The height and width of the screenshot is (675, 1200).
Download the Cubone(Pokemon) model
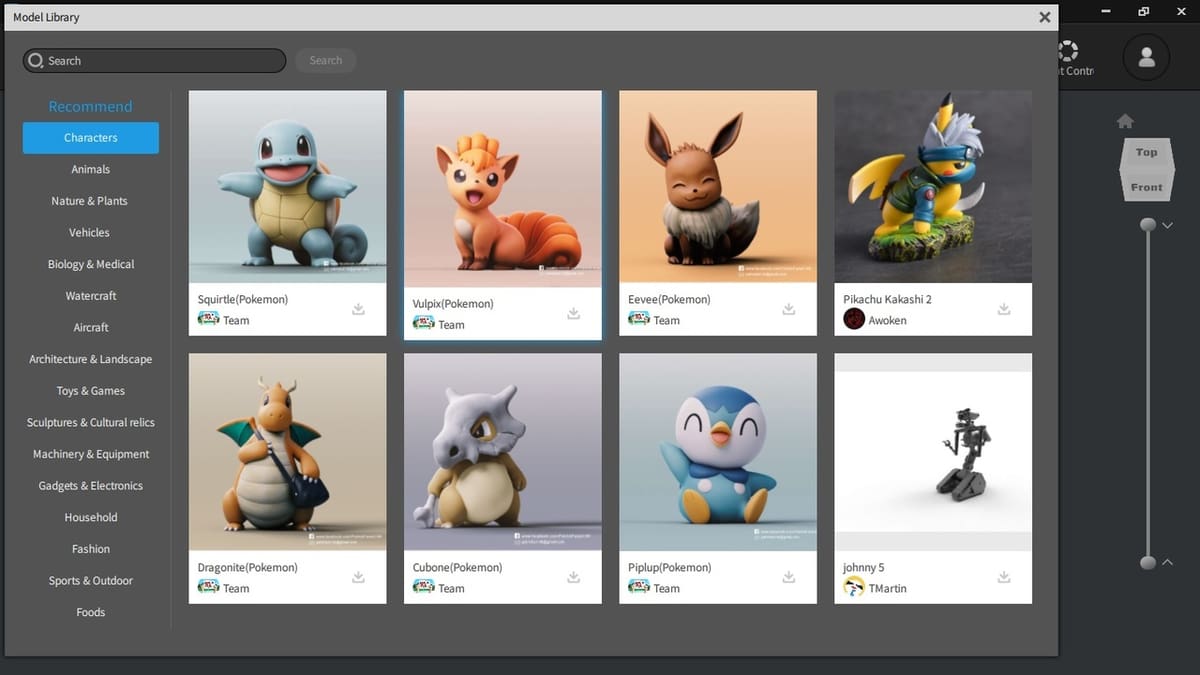573,577
